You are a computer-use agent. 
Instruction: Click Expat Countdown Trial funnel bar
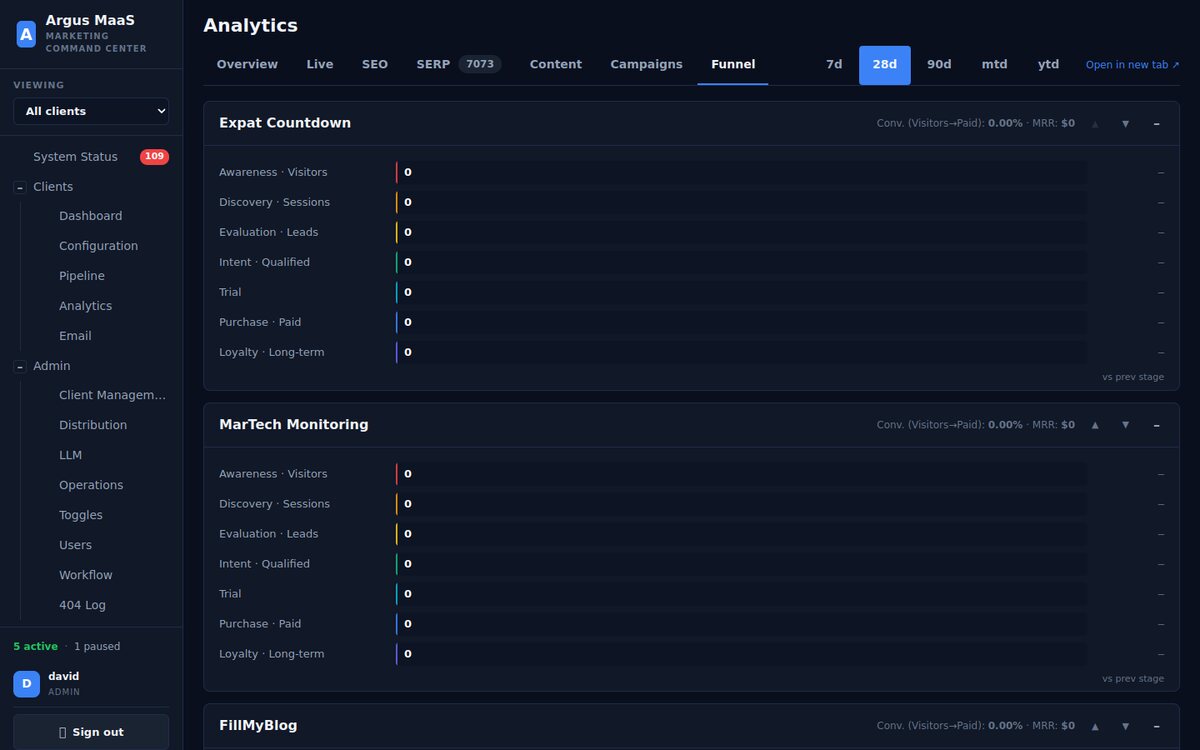click(x=741, y=293)
